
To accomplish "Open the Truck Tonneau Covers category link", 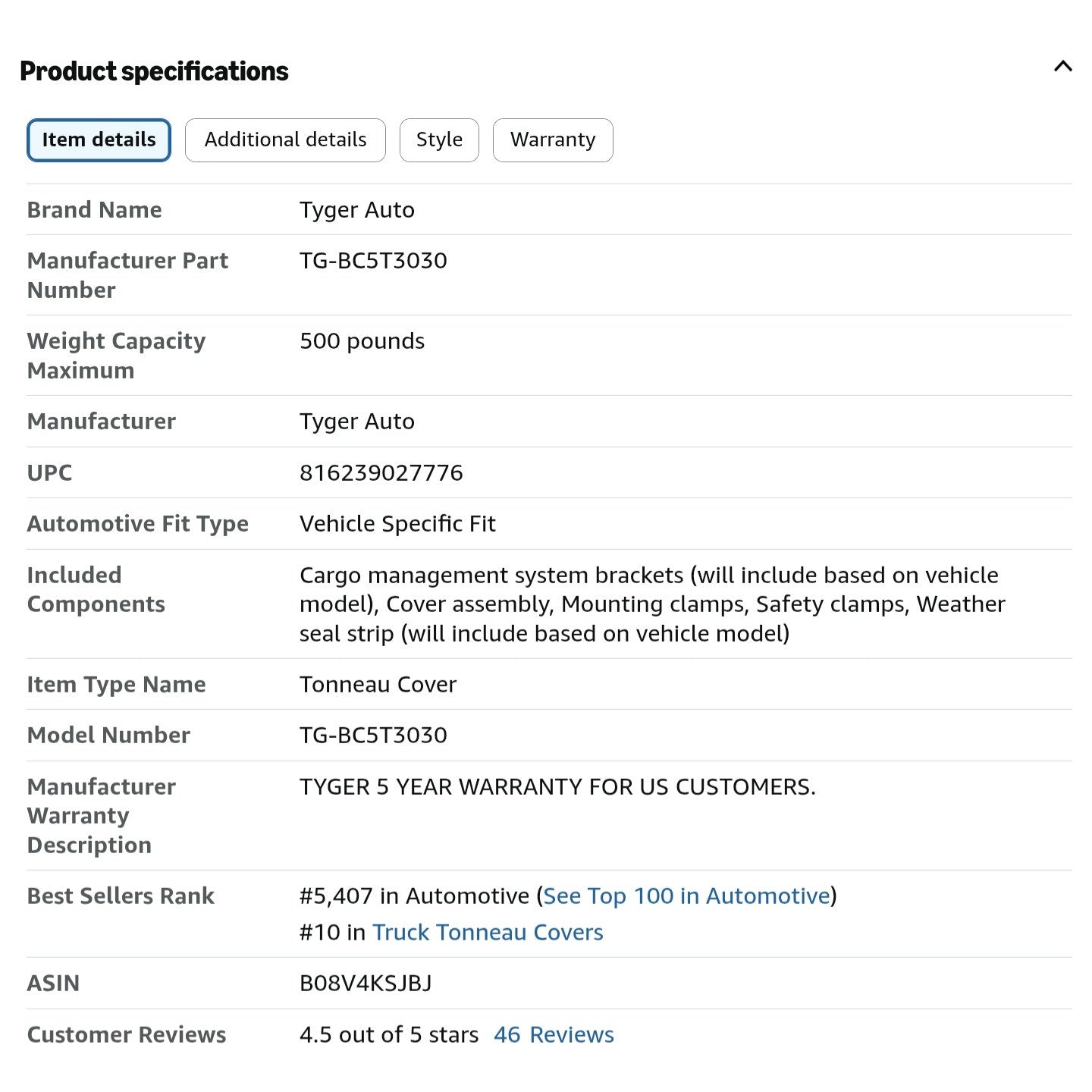I will pos(488,932).
